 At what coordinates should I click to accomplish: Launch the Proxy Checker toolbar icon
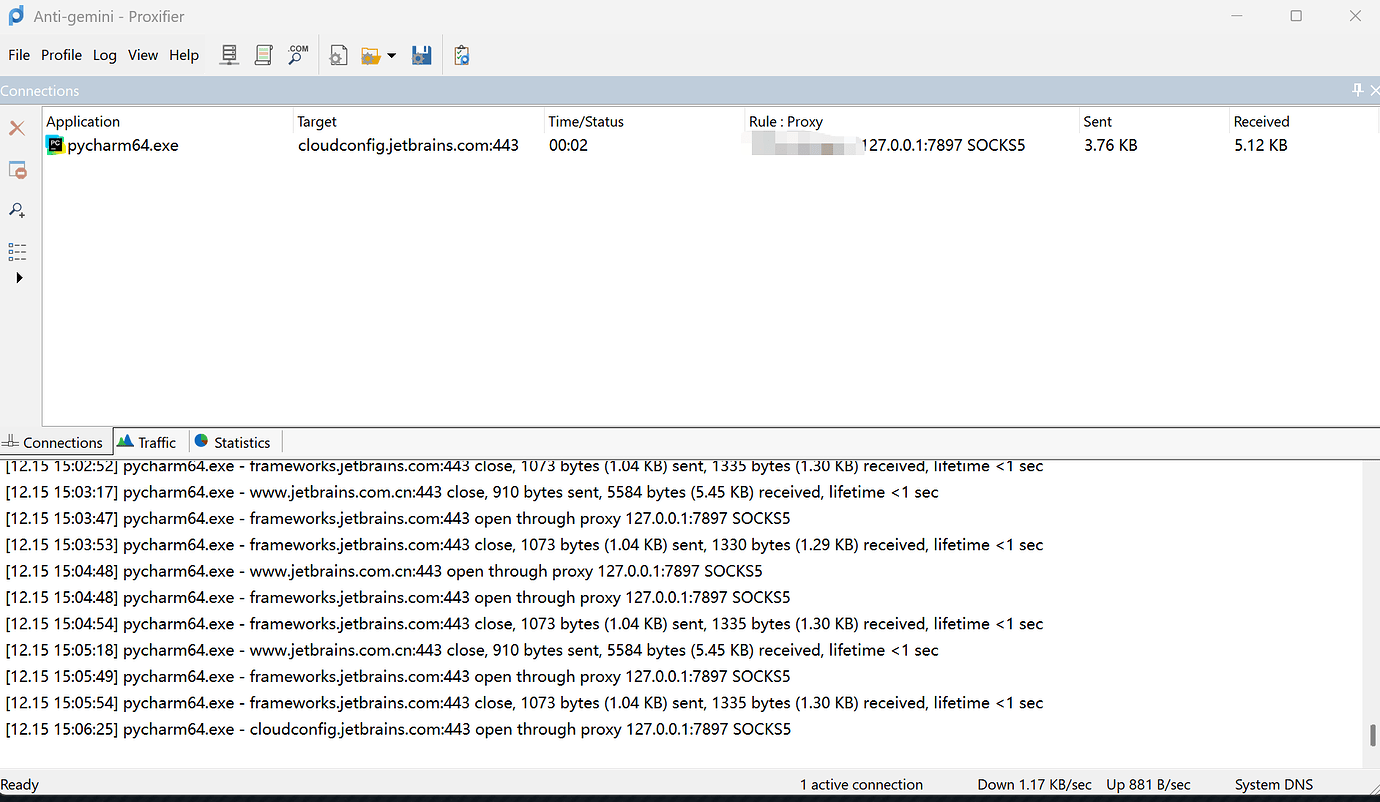tap(461, 55)
